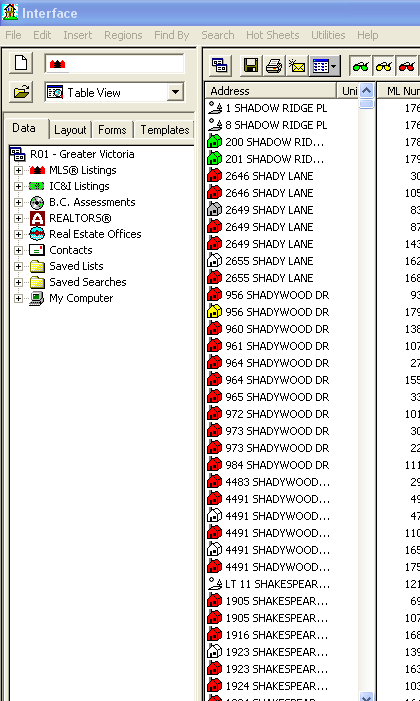Open the folder icon button
The height and width of the screenshot is (701, 420).
pos(21,93)
